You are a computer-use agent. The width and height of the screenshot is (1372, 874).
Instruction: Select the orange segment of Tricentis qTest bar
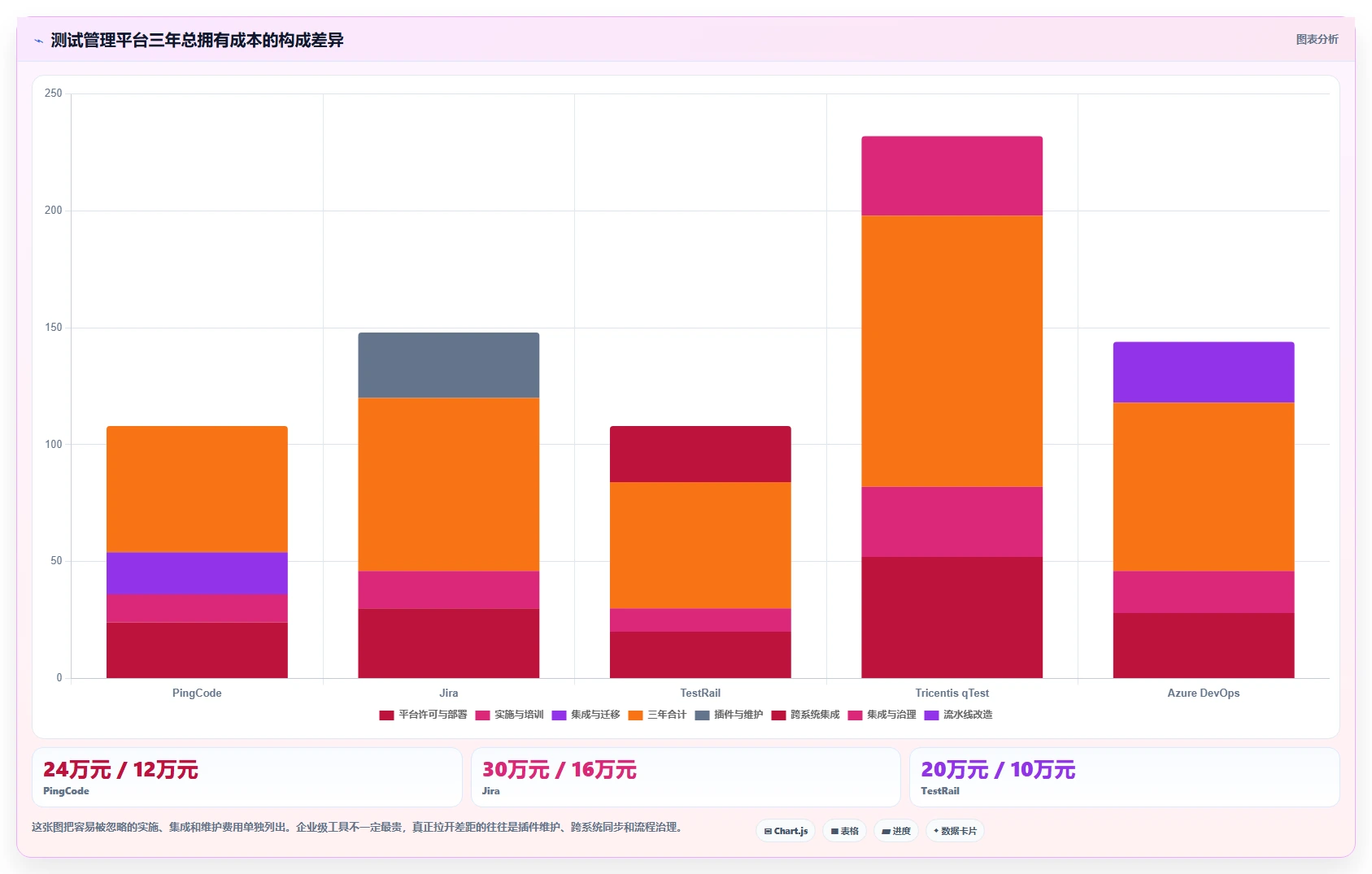pos(952,351)
